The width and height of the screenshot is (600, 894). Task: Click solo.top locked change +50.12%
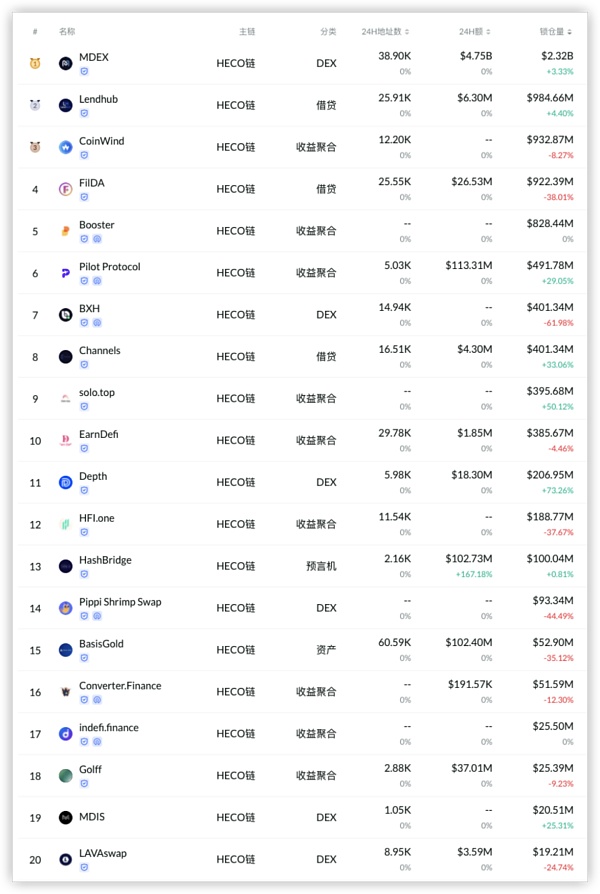(558, 407)
